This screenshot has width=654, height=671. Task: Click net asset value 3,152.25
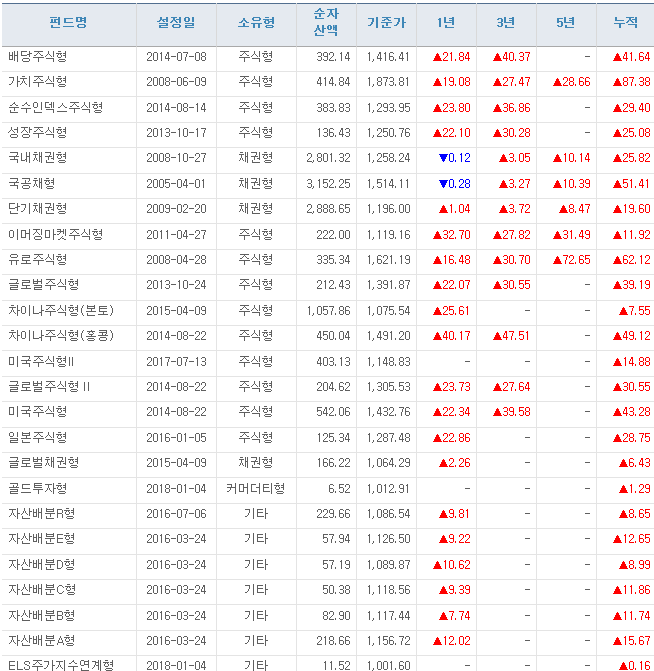(328, 184)
